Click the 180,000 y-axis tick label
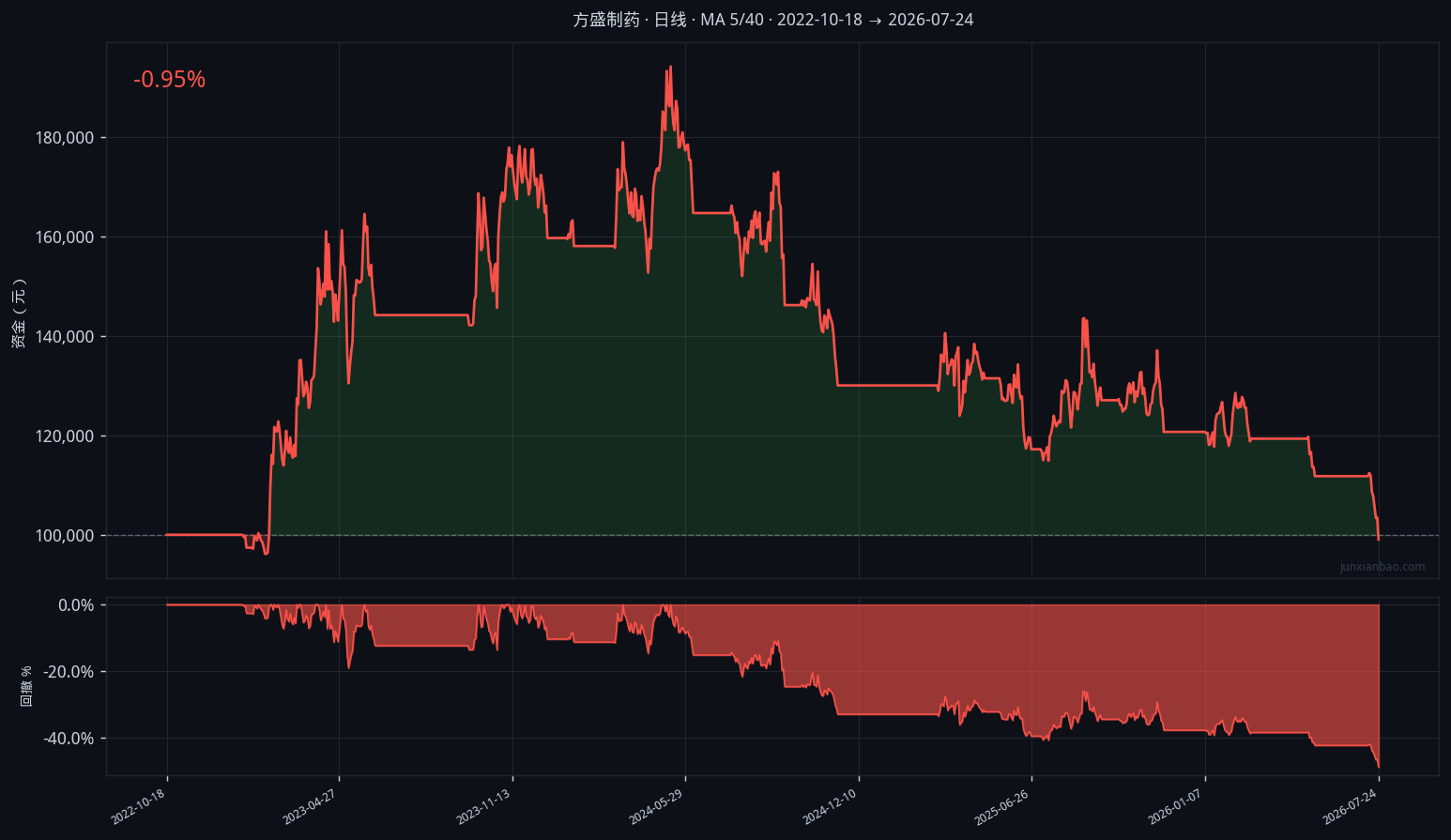Viewport: 1451px width, 840px height. [65, 138]
